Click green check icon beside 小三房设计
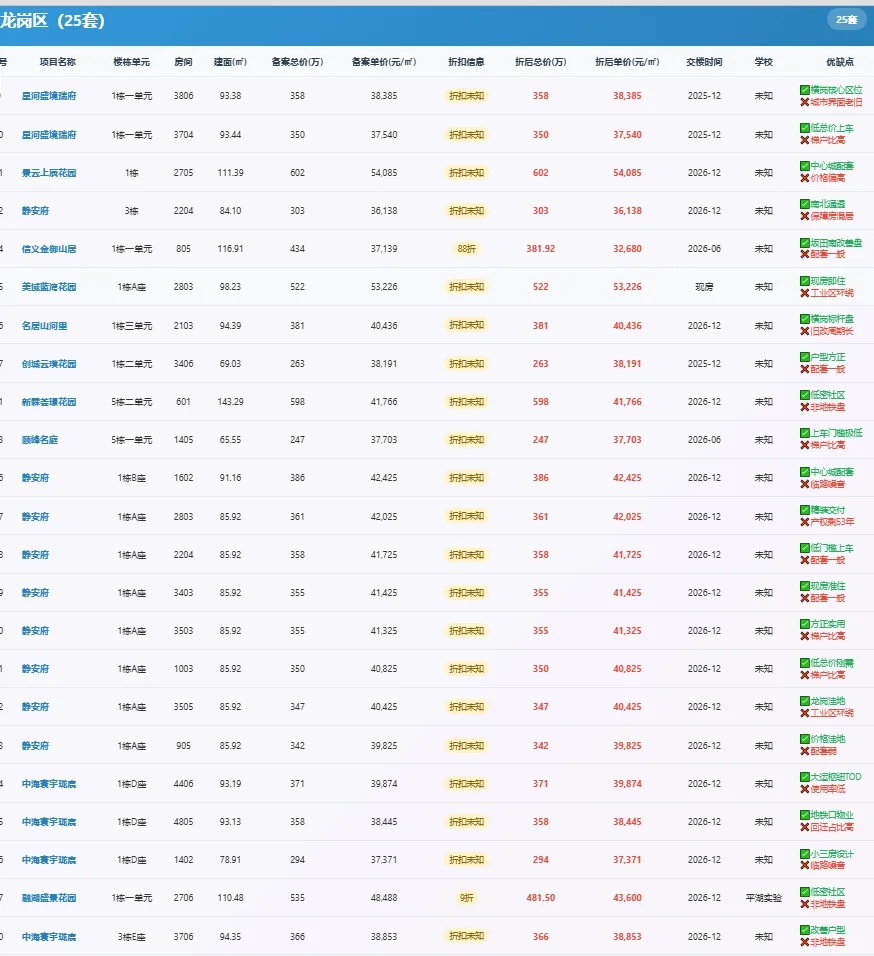The width and height of the screenshot is (874, 956). pos(805,854)
